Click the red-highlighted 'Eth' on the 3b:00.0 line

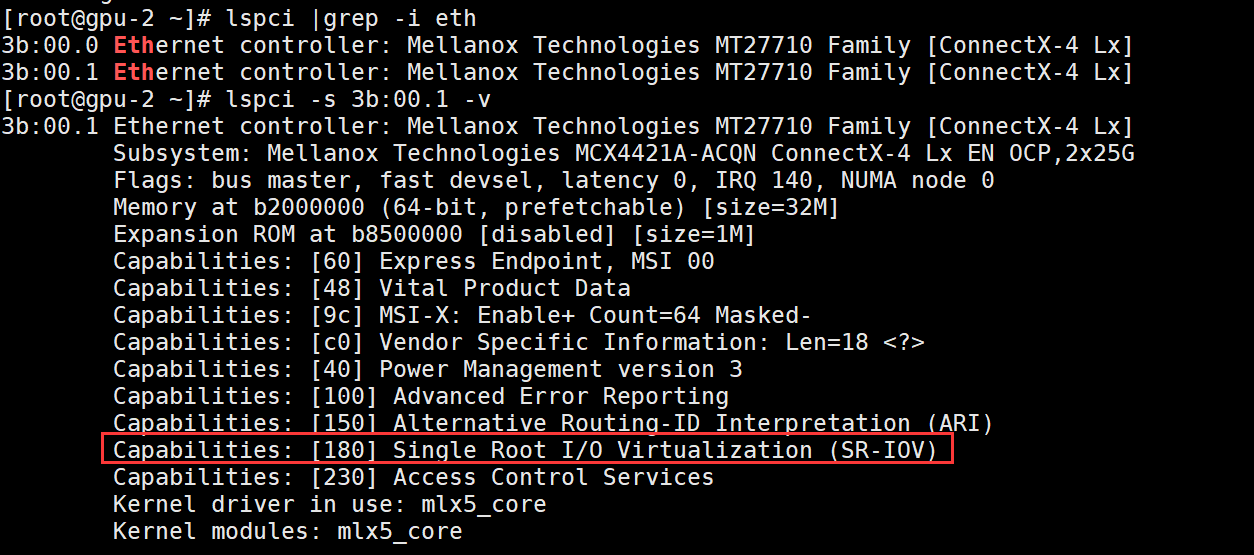(x=133, y=45)
